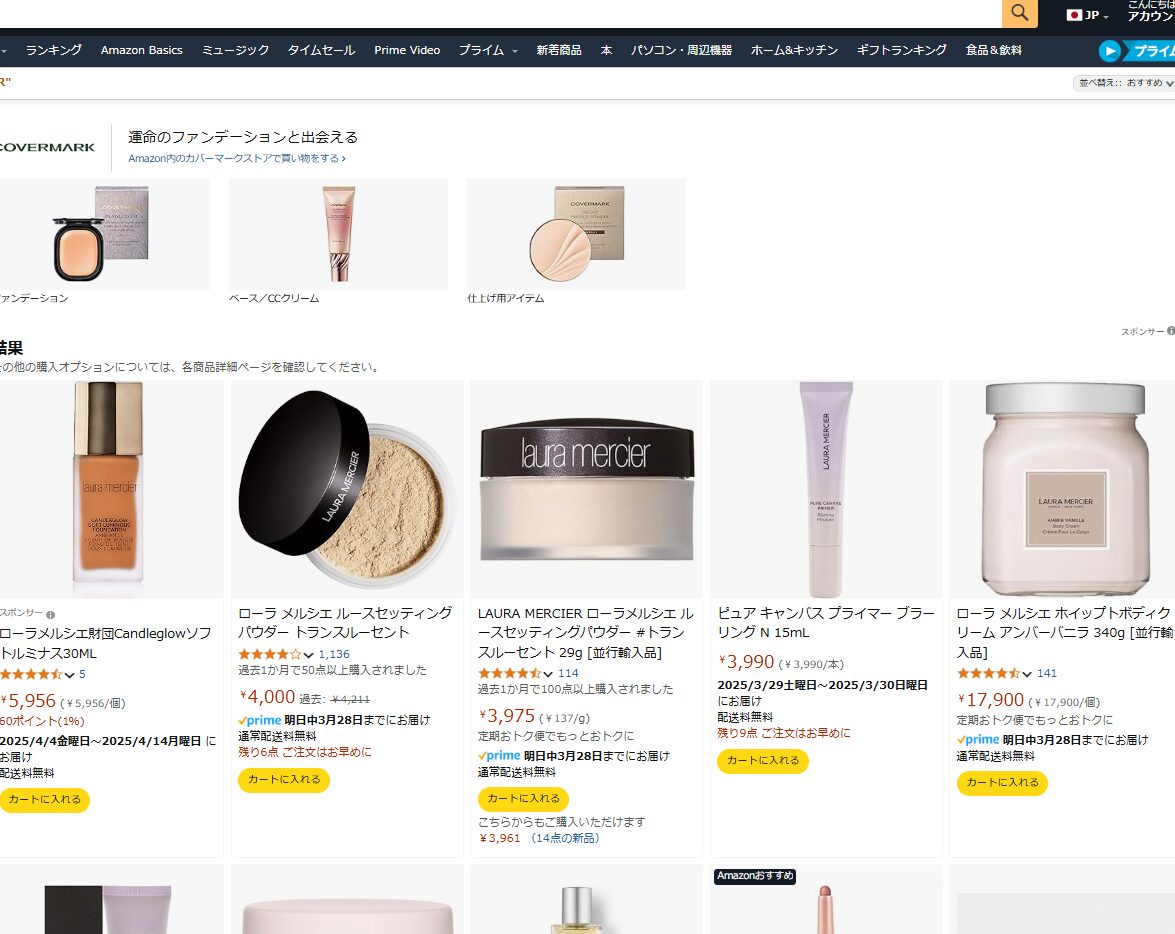Open ギフトランキング navigation item
1175x934 pixels.
(901, 50)
